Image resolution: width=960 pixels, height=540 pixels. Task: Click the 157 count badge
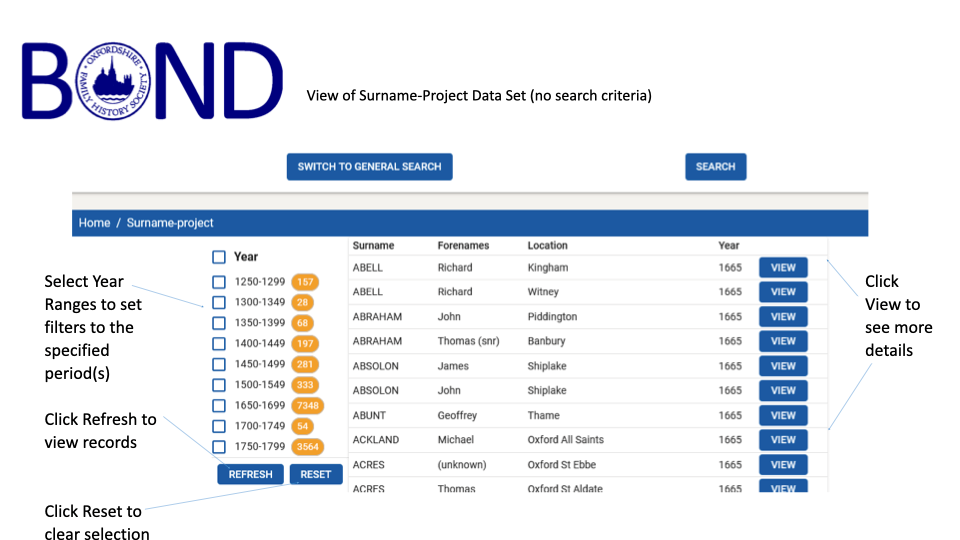pyautogui.click(x=305, y=282)
